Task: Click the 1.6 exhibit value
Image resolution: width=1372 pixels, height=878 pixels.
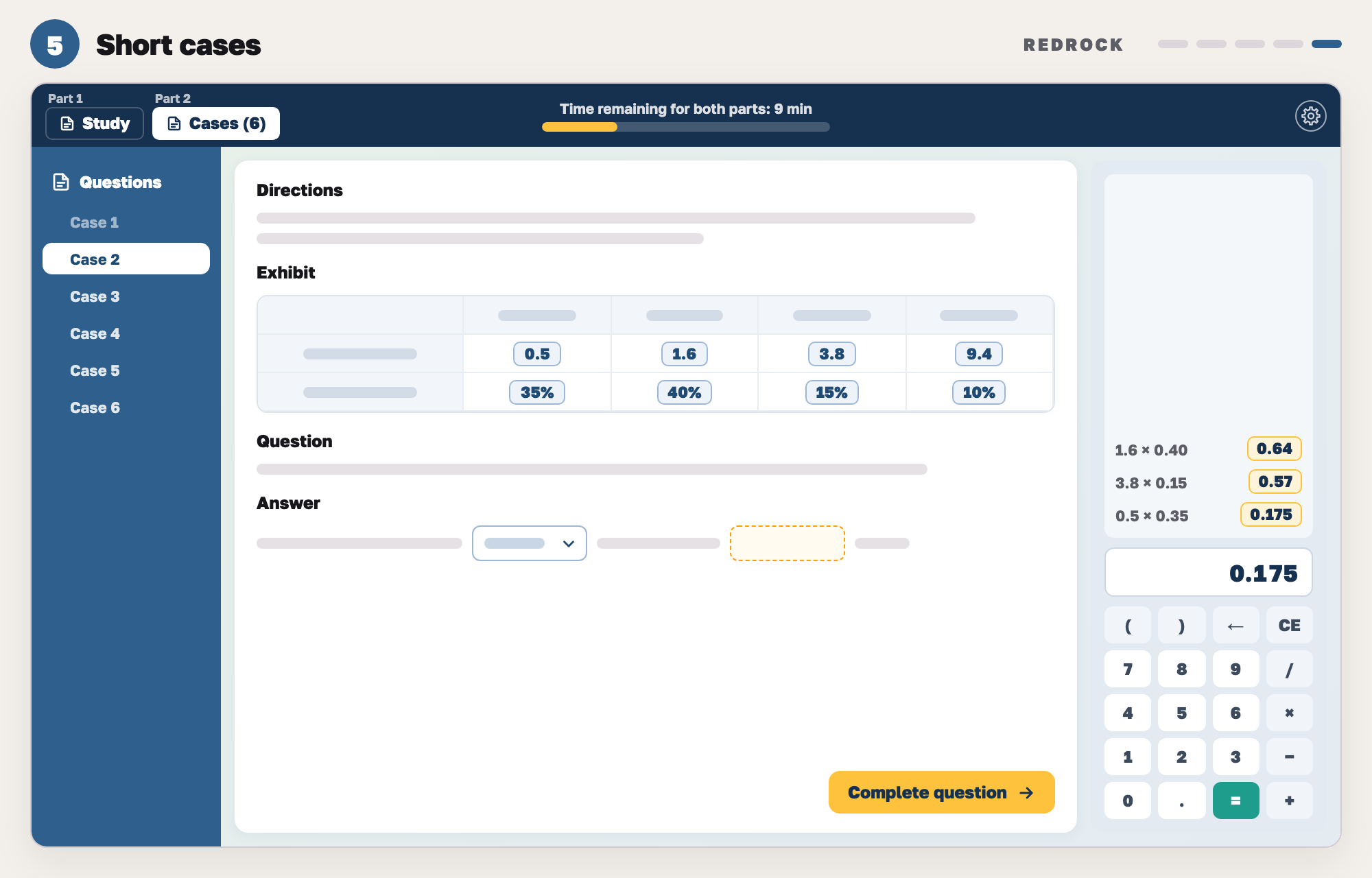Action: click(684, 354)
